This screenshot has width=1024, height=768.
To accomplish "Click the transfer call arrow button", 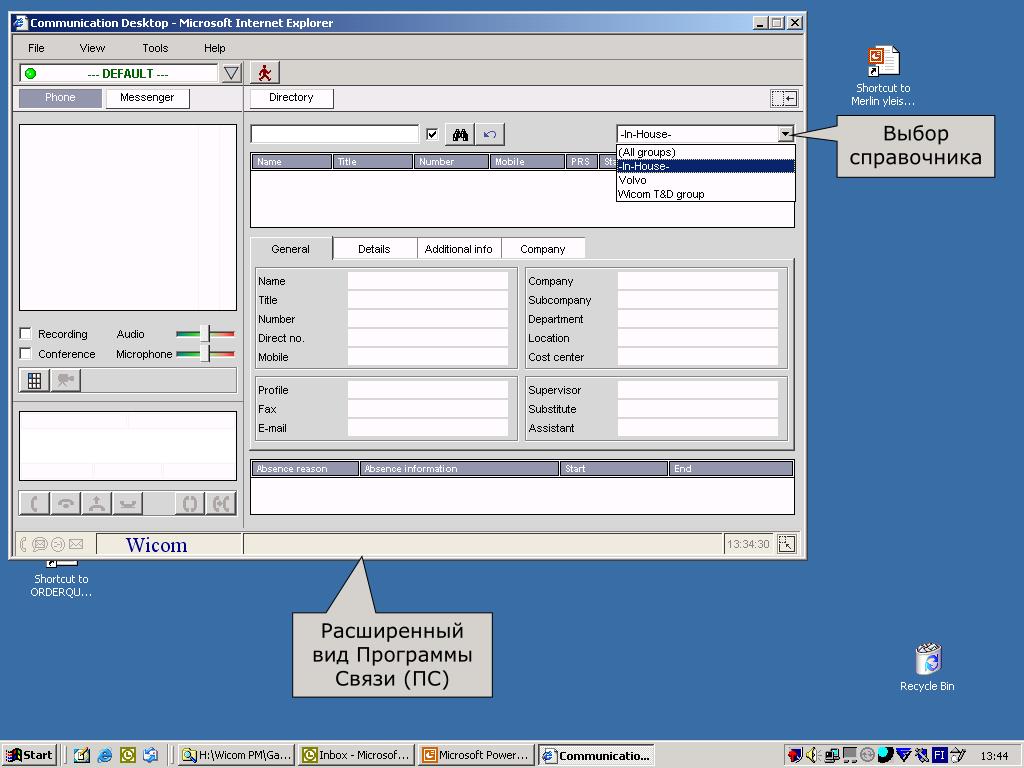I will [x=97, y=504].
